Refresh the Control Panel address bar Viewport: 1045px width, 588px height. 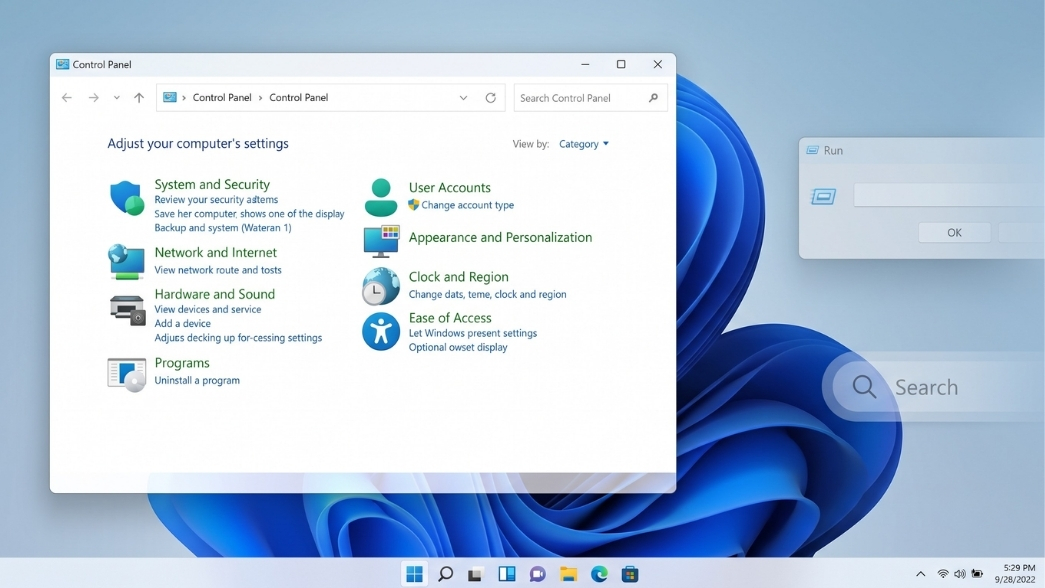coord(491,97)
